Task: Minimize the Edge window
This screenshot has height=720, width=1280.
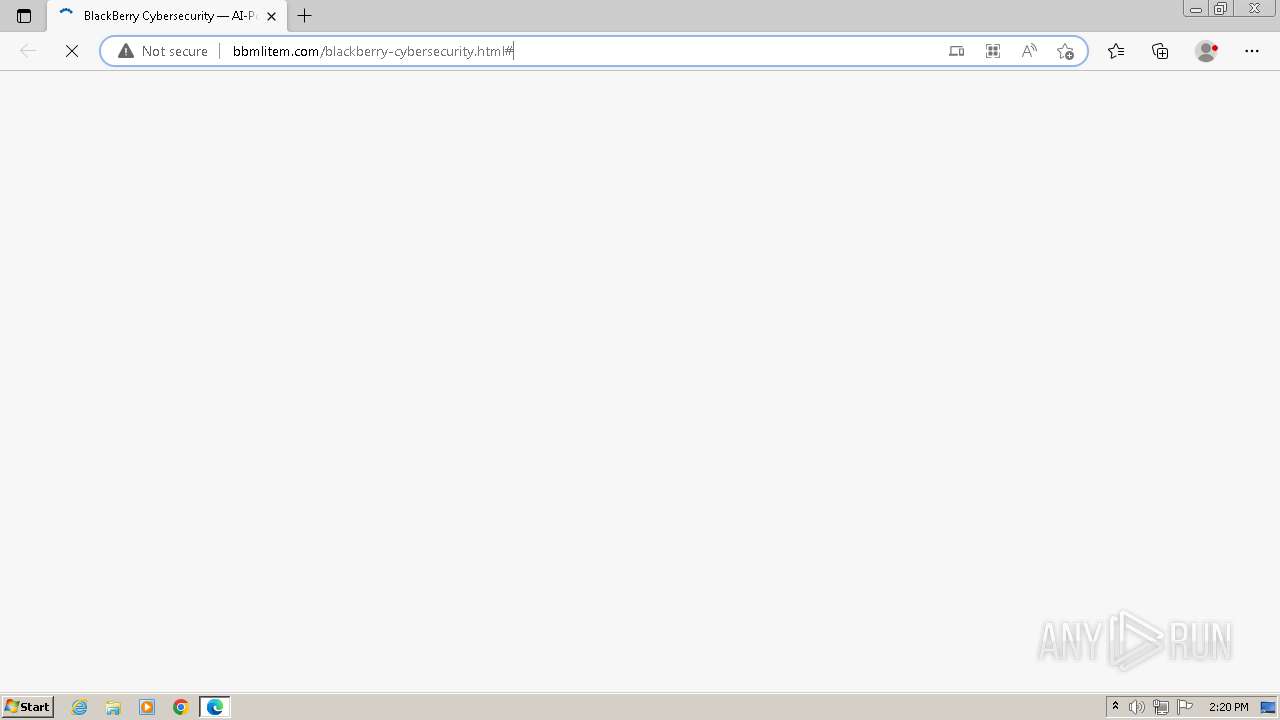Action: pos(1196,9)
